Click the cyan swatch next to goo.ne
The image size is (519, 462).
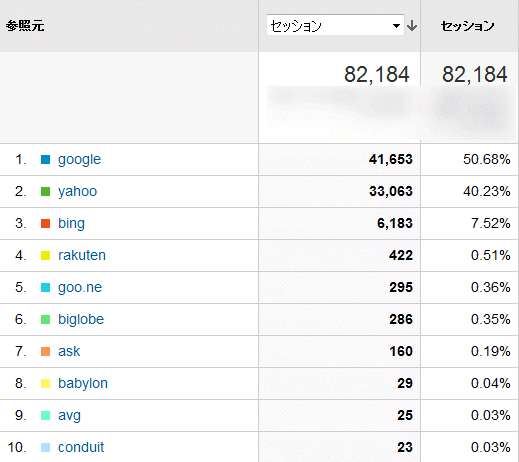[x=45, y=288]
